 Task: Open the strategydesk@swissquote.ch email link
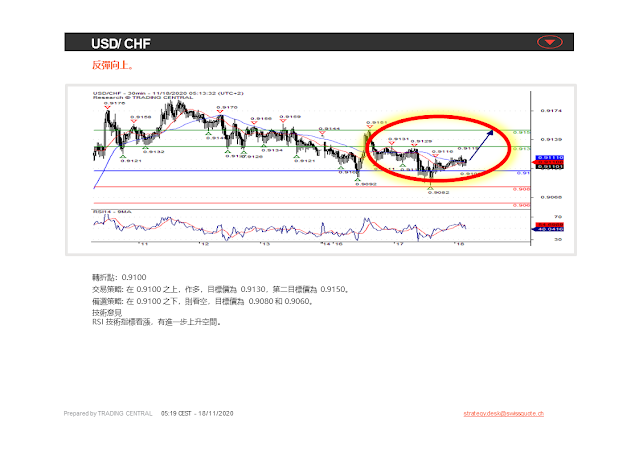503,413
